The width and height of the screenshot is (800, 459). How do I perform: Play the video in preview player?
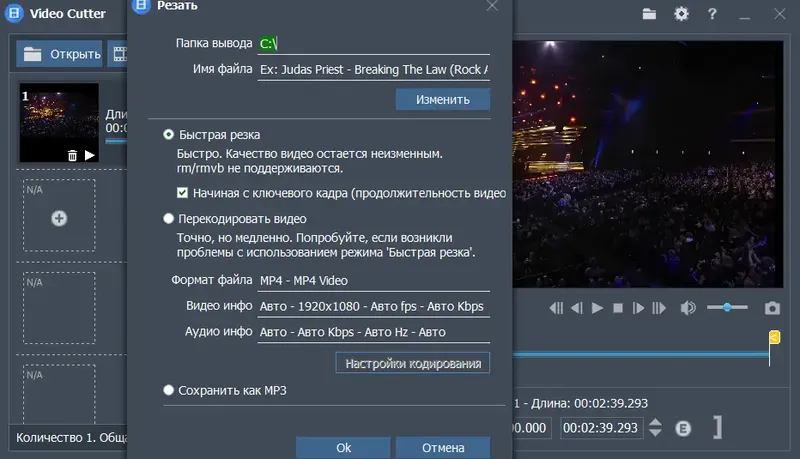597,308
